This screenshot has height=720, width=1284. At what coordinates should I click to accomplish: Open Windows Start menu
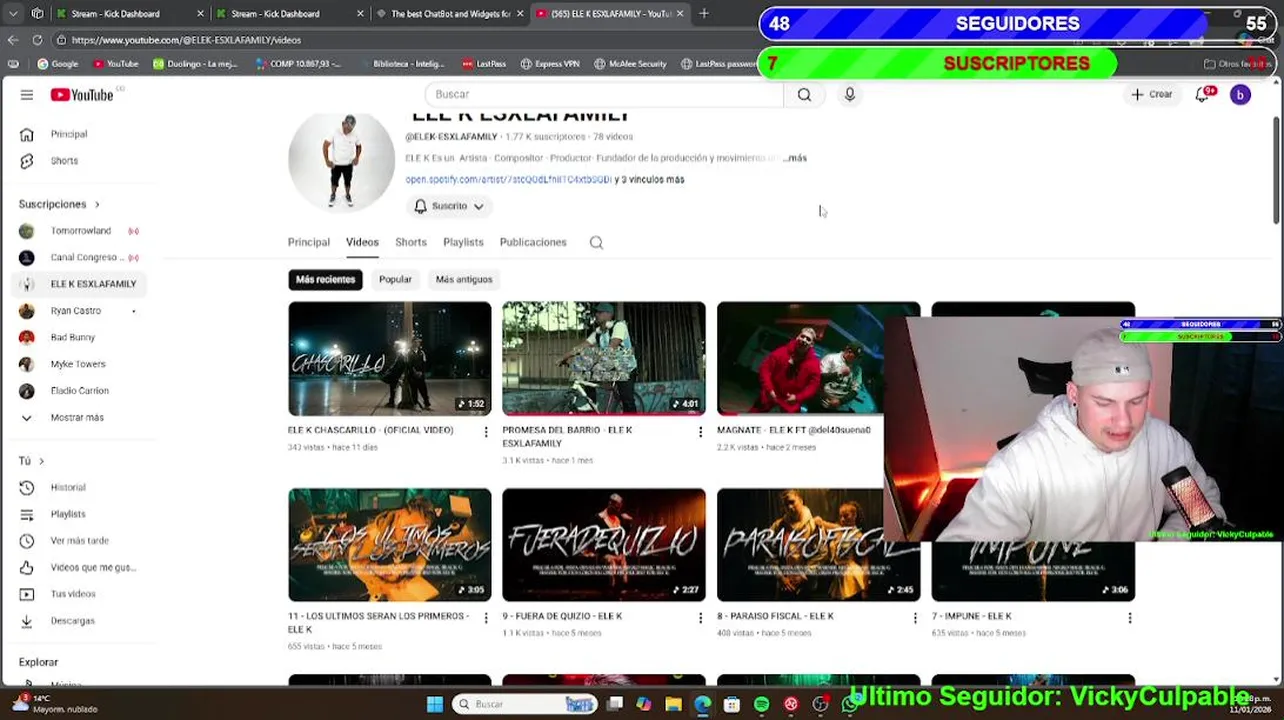click(434, 704)
